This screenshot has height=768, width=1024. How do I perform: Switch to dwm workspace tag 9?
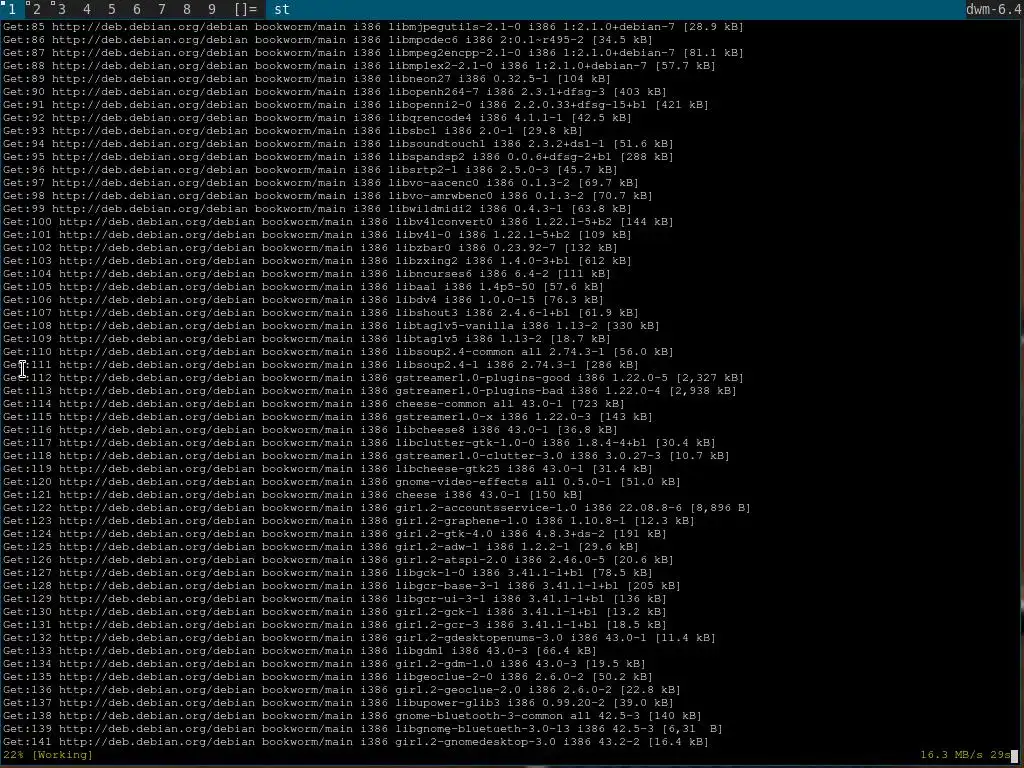coord(212,9)
